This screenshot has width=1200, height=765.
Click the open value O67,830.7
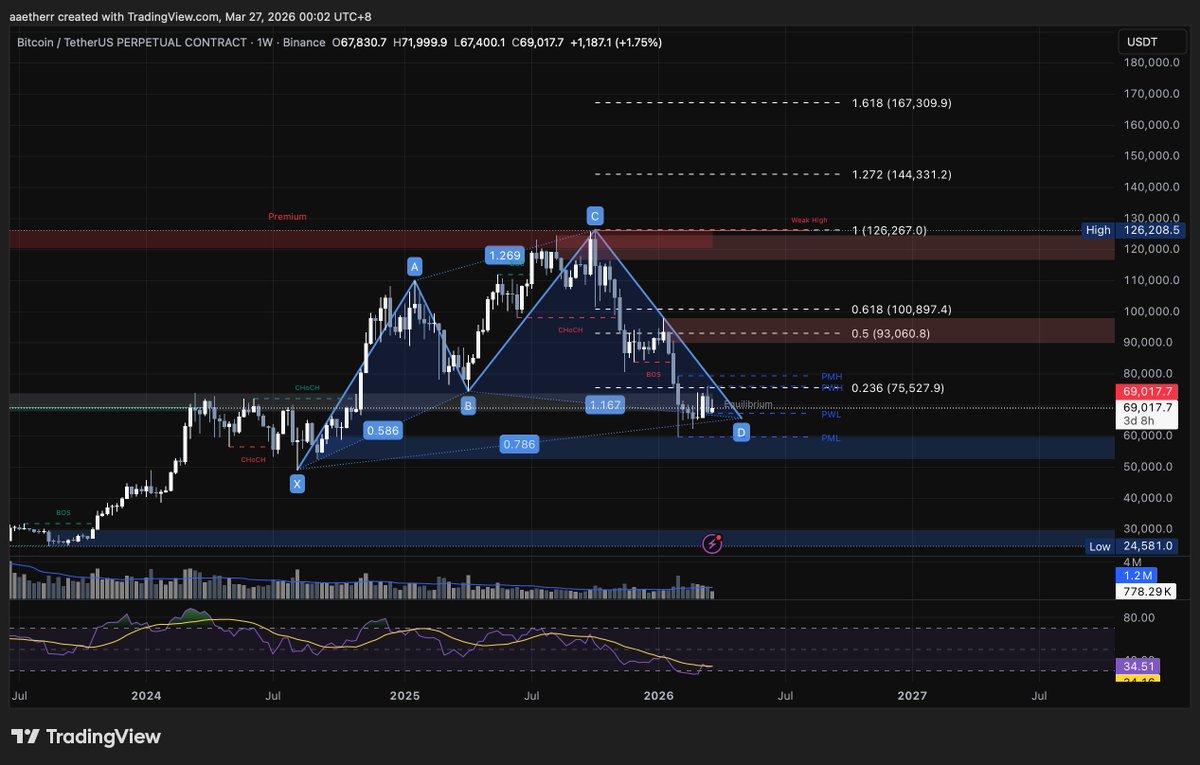pyautogui.click(x=361, y=42)
